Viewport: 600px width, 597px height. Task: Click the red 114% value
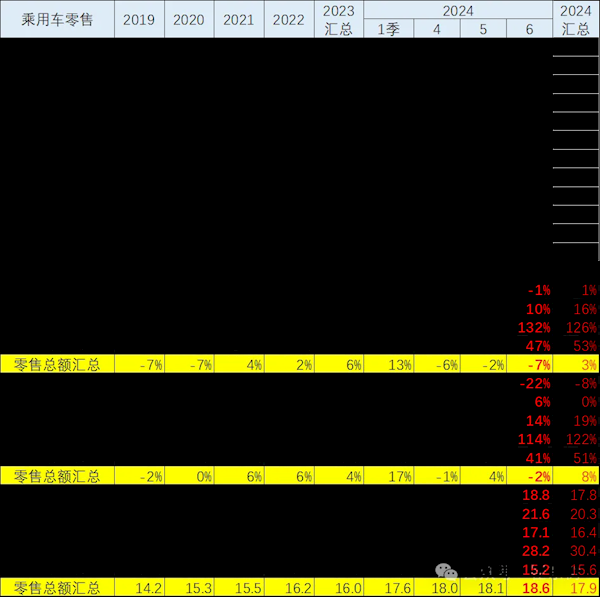(x=534, y=439)
